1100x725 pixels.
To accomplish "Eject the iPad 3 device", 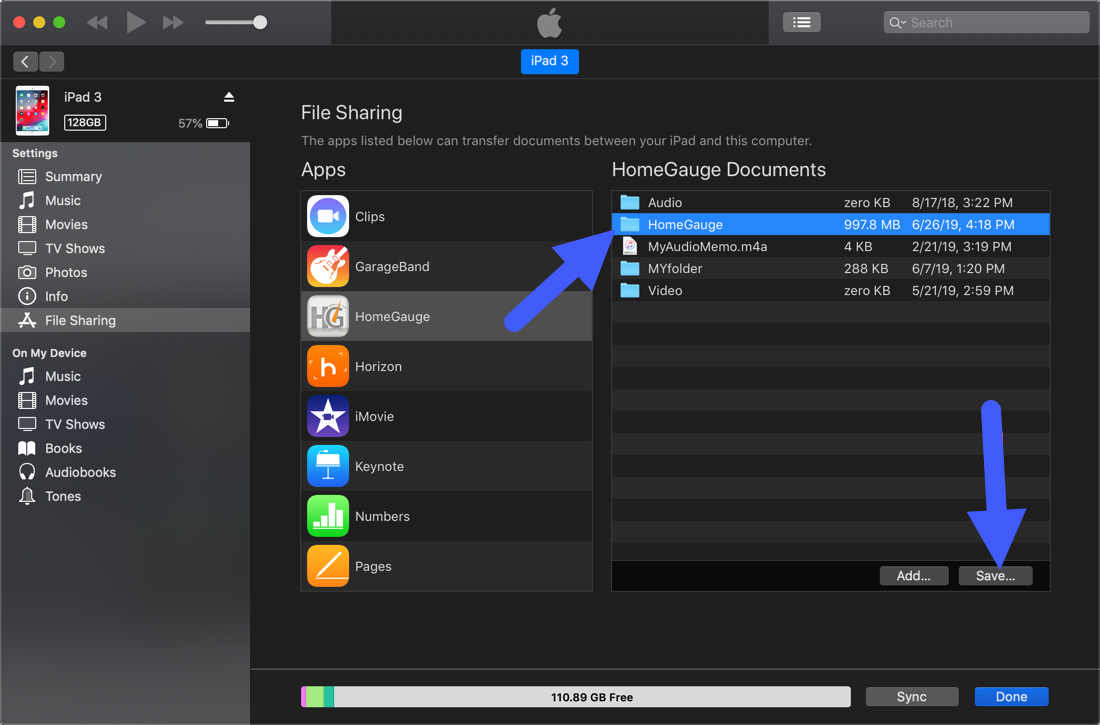I will 229,96.
